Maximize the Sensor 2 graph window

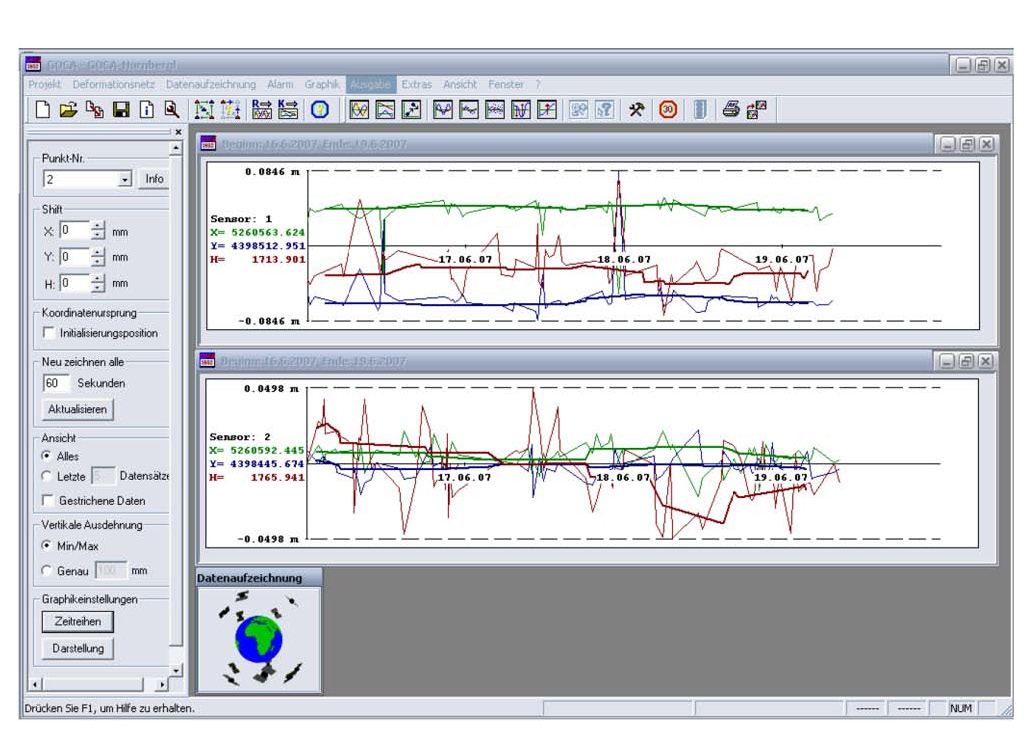coord(966,361)
